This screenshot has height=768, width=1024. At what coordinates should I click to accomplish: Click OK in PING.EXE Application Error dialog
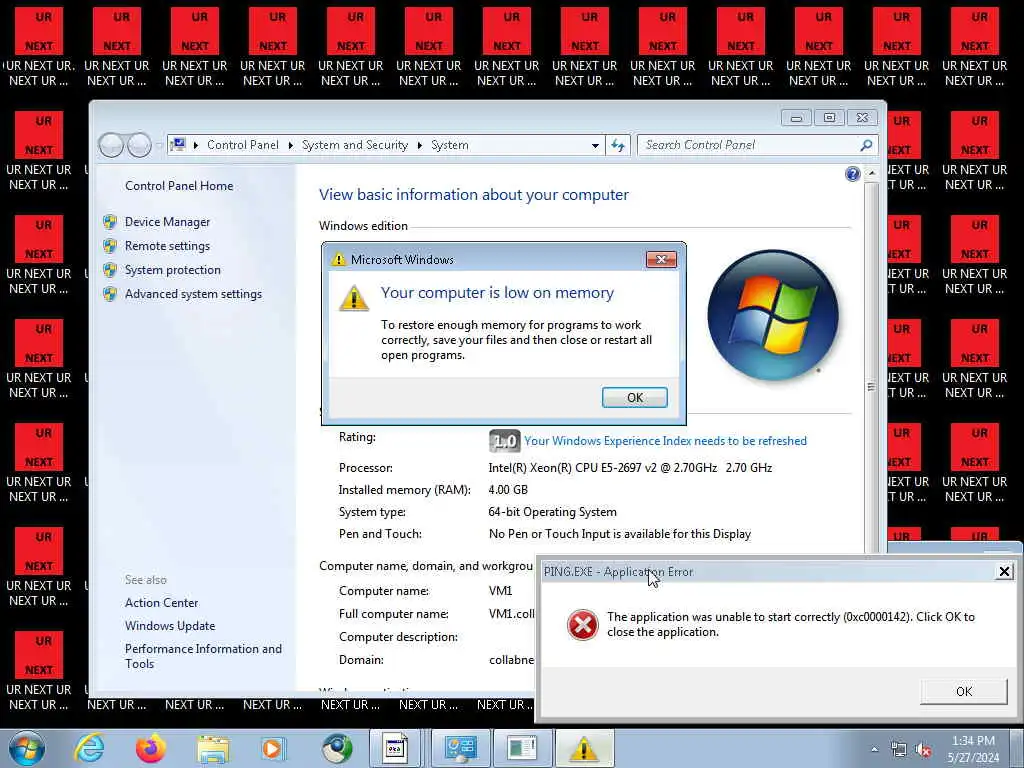(x=963, y=691)
